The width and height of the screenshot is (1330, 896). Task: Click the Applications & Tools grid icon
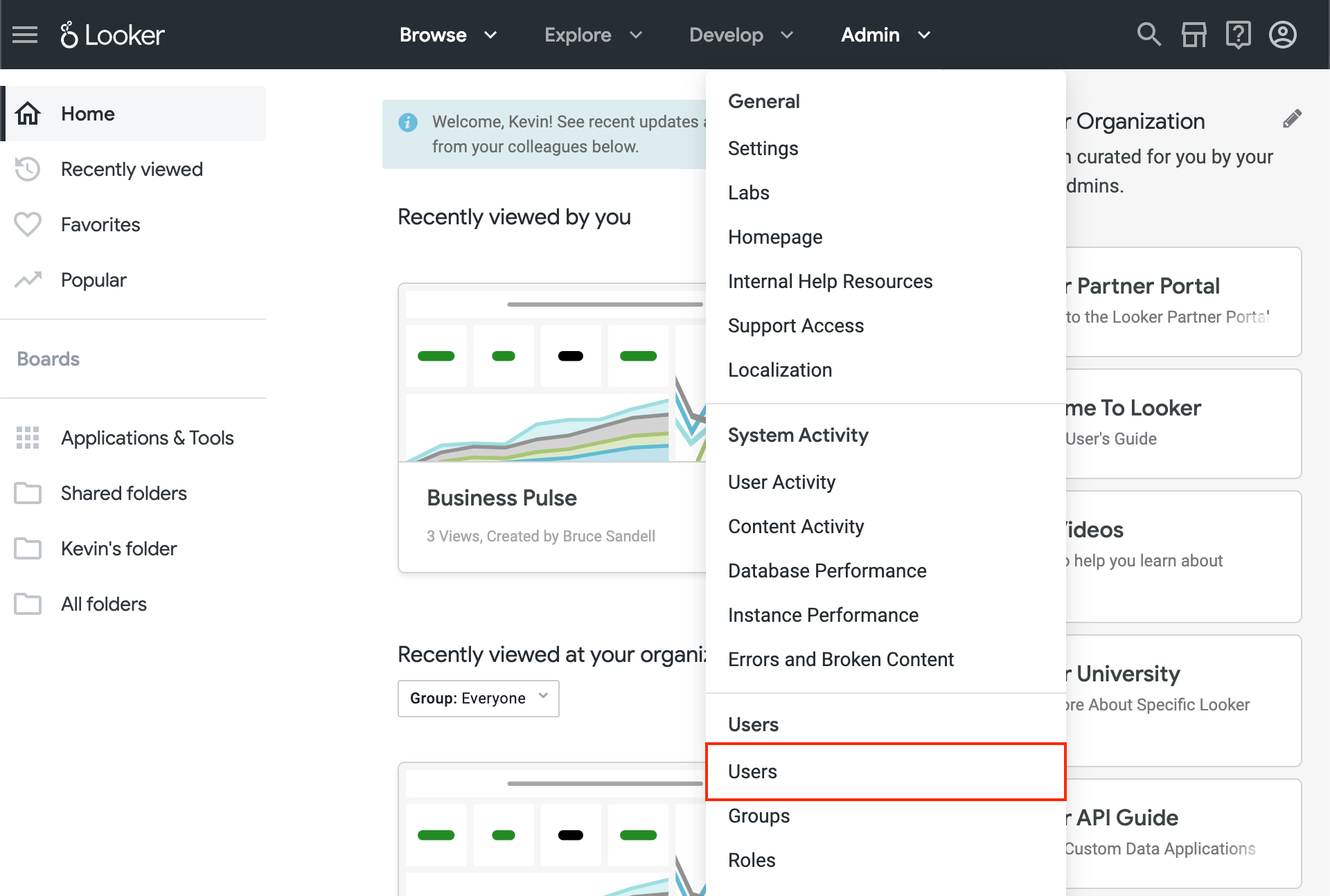[x=28, y=438]
